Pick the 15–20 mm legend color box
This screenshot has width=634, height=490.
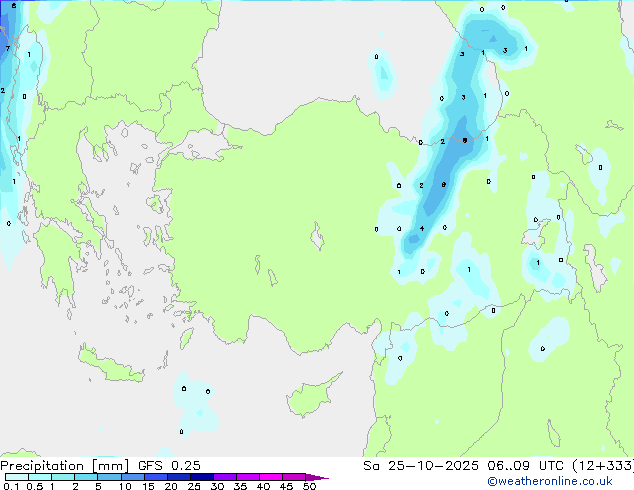[x=156, y=477]
